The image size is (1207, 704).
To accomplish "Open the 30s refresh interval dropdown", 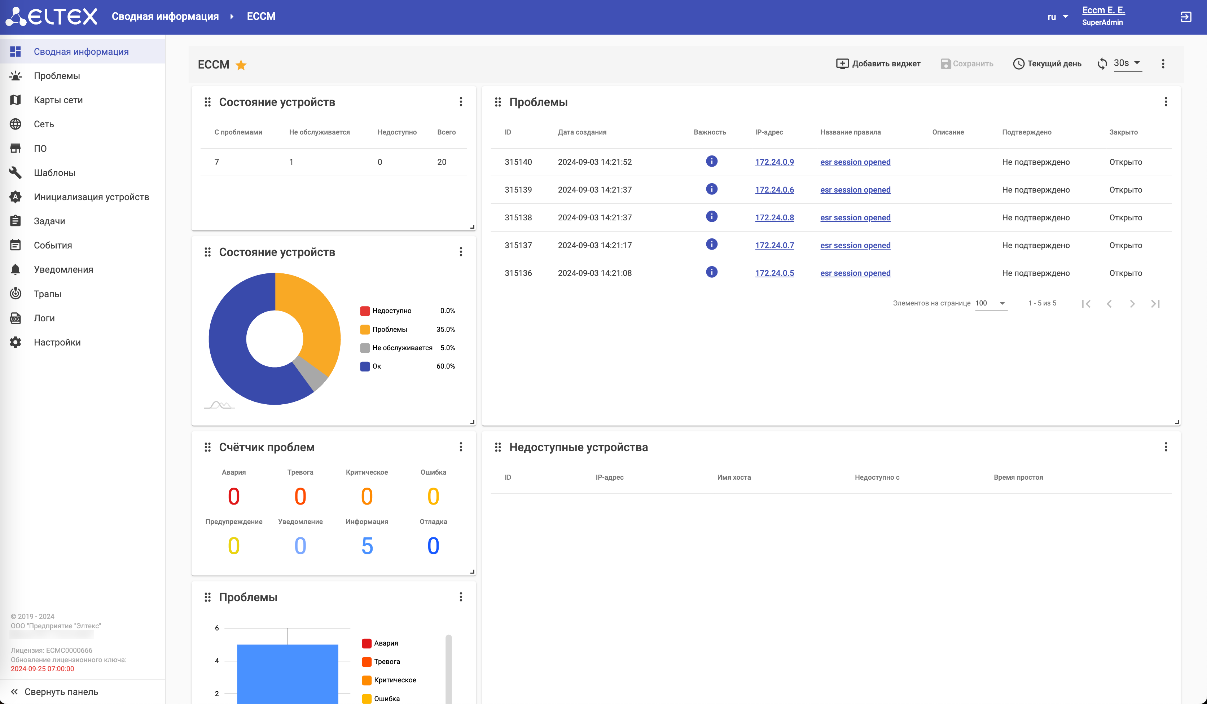I will tap(1128, 64).
